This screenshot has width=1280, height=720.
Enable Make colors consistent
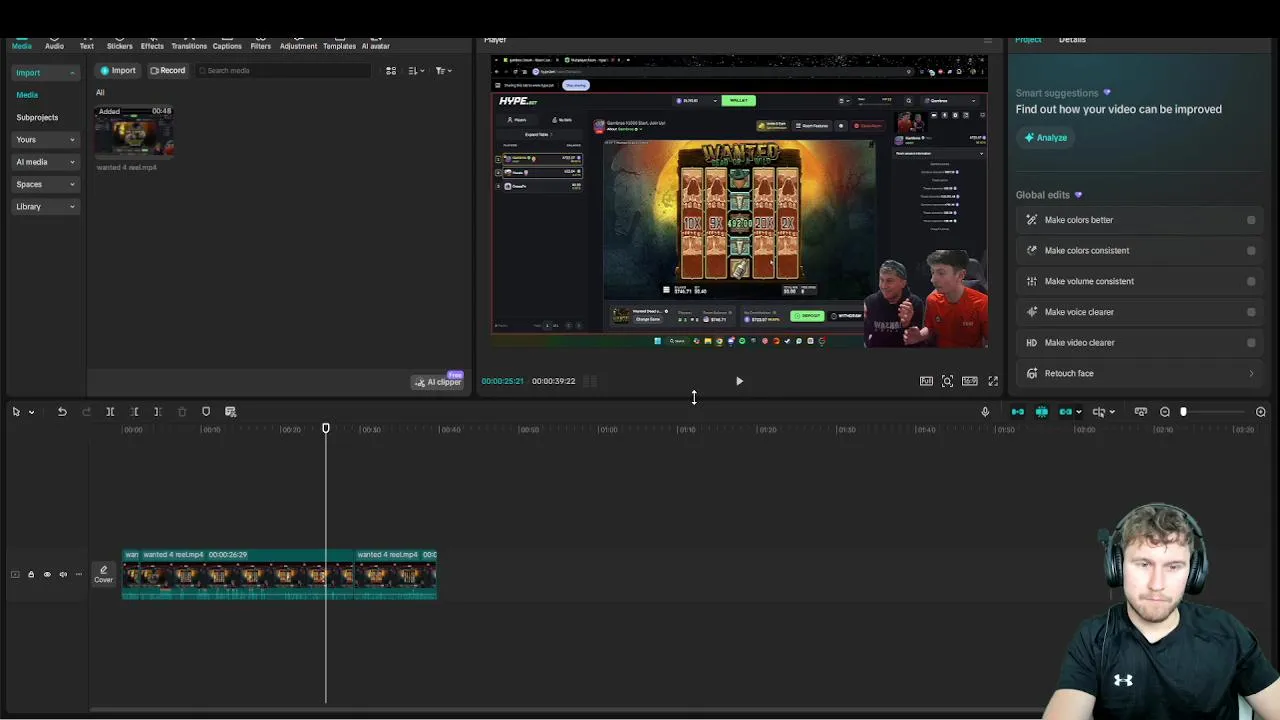[x=1251, y=251]
